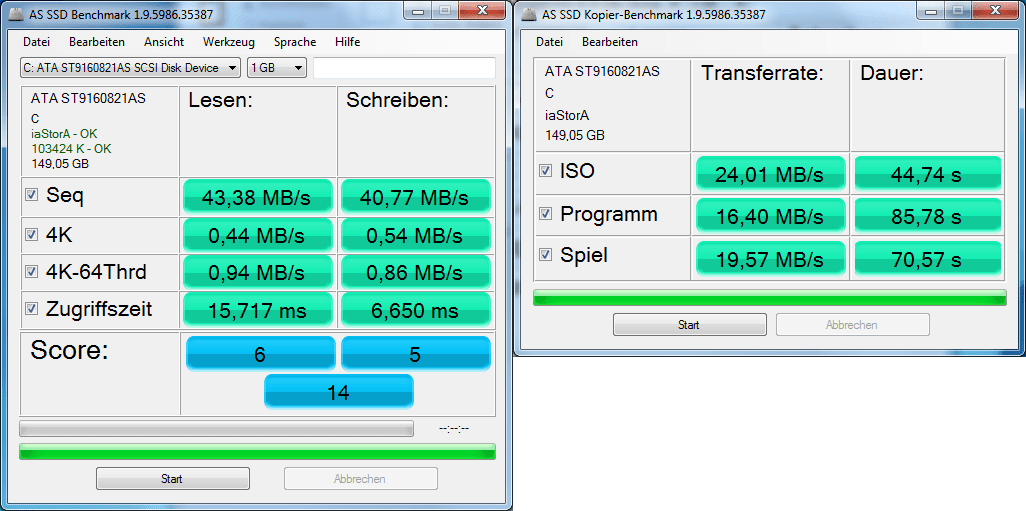Click the green iaStorA - OK status text
This screenshot has width=1026, height=511.
tap(64, 134)
